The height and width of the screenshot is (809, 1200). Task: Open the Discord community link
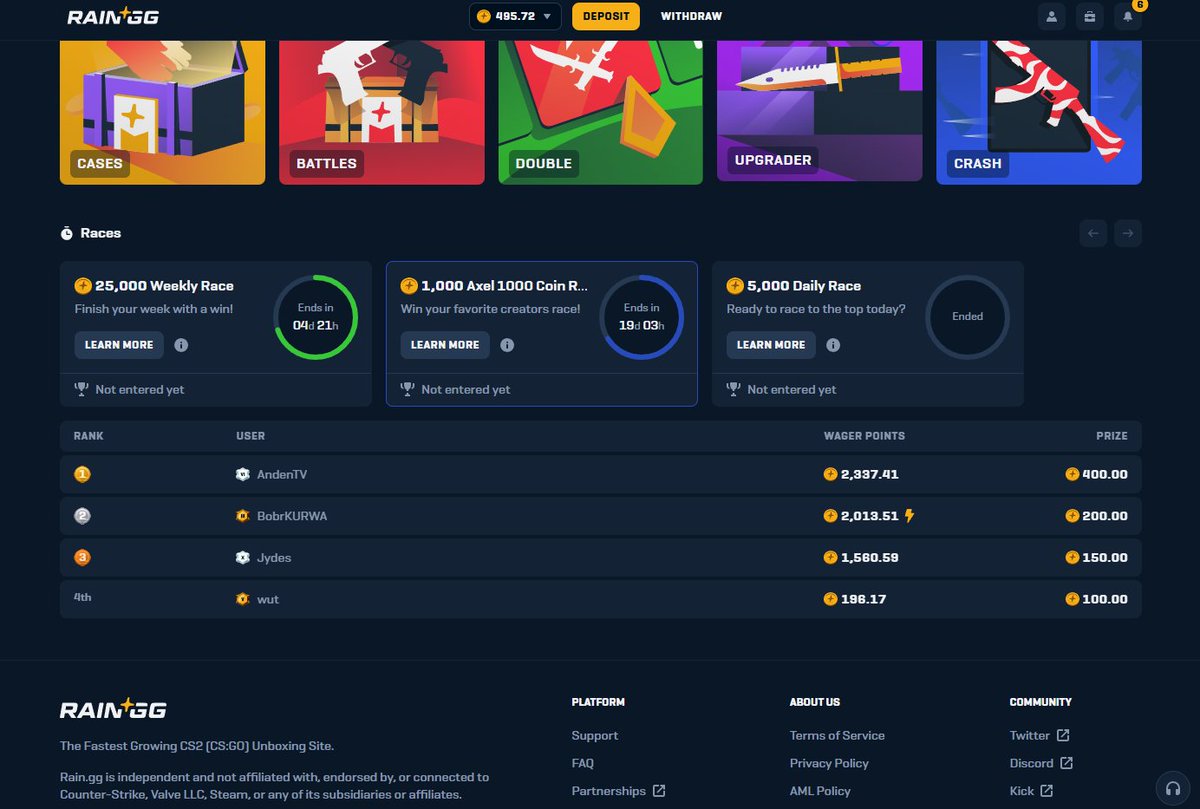click(x=1041, y=763)
